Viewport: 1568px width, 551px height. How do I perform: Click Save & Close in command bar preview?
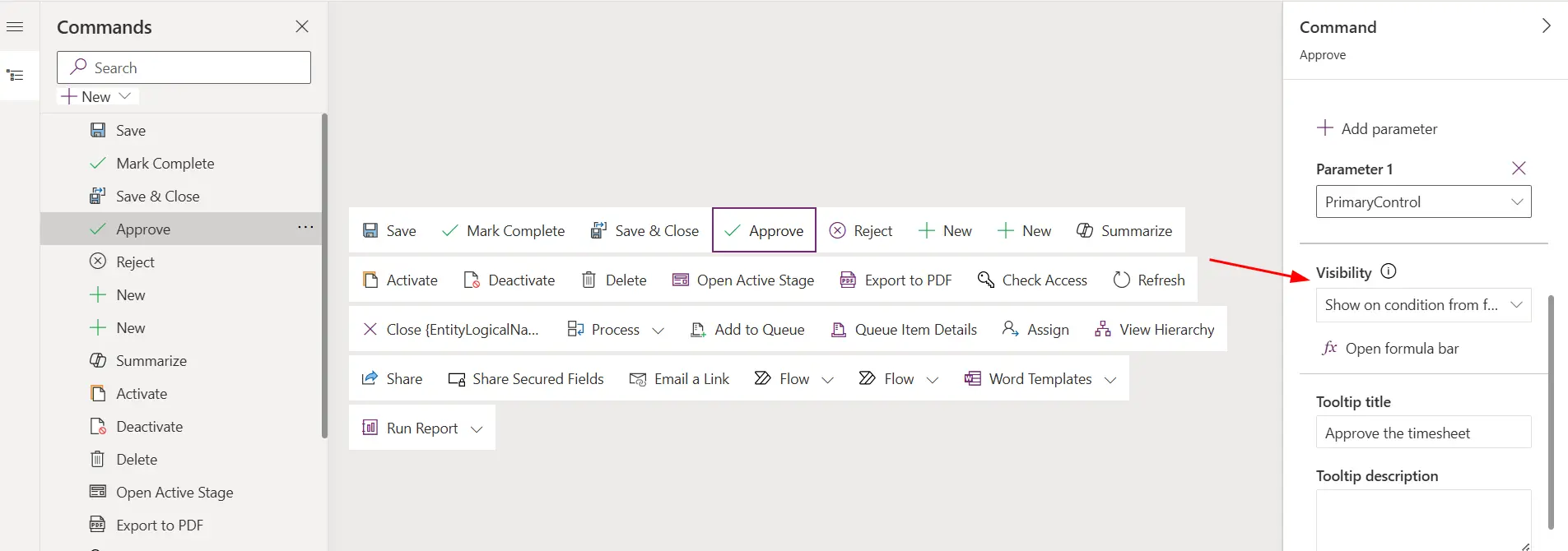pos(644,230)
